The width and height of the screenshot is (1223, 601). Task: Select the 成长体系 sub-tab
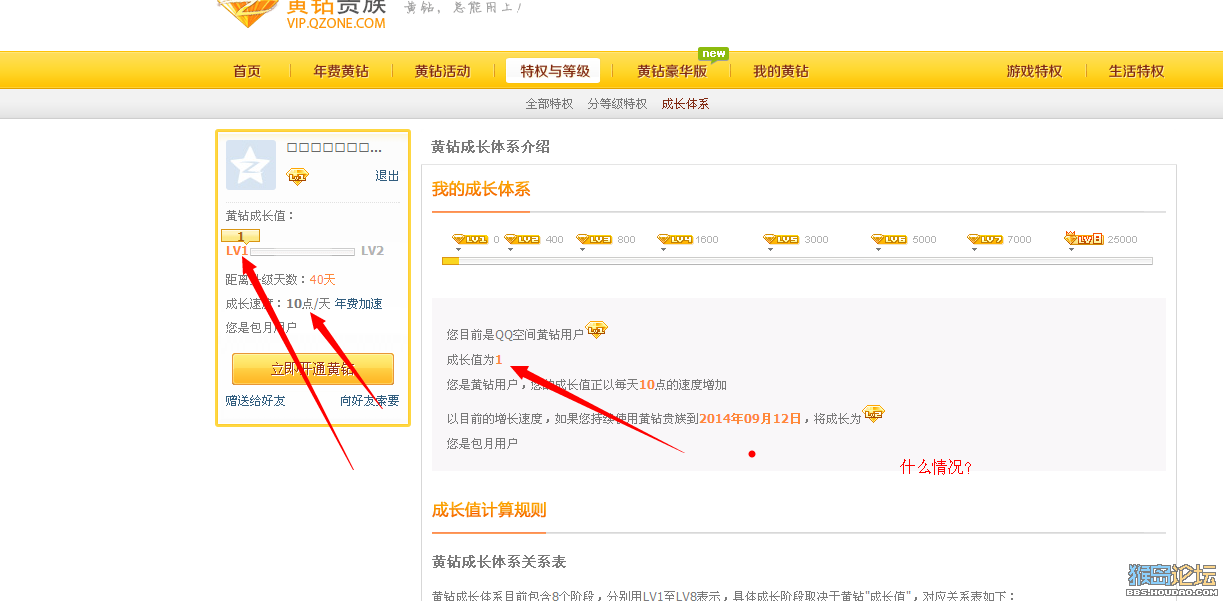point(685,104)
